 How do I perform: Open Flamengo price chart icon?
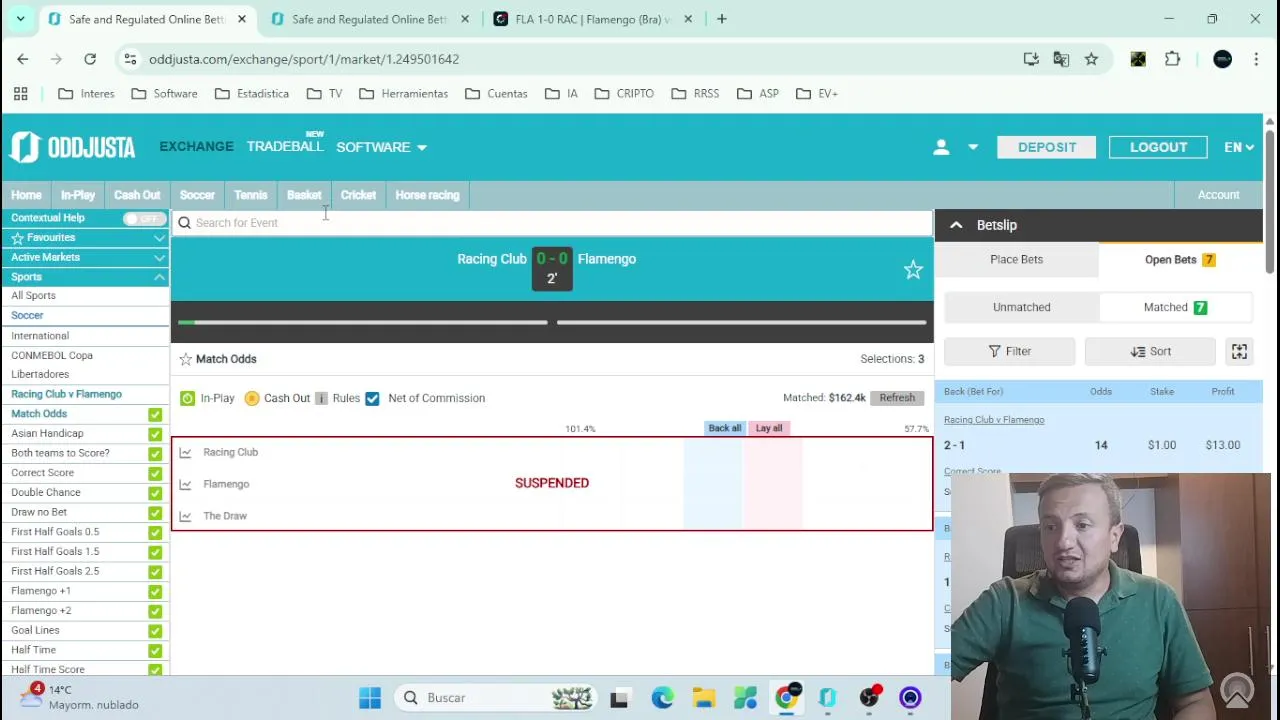(185, 484)
